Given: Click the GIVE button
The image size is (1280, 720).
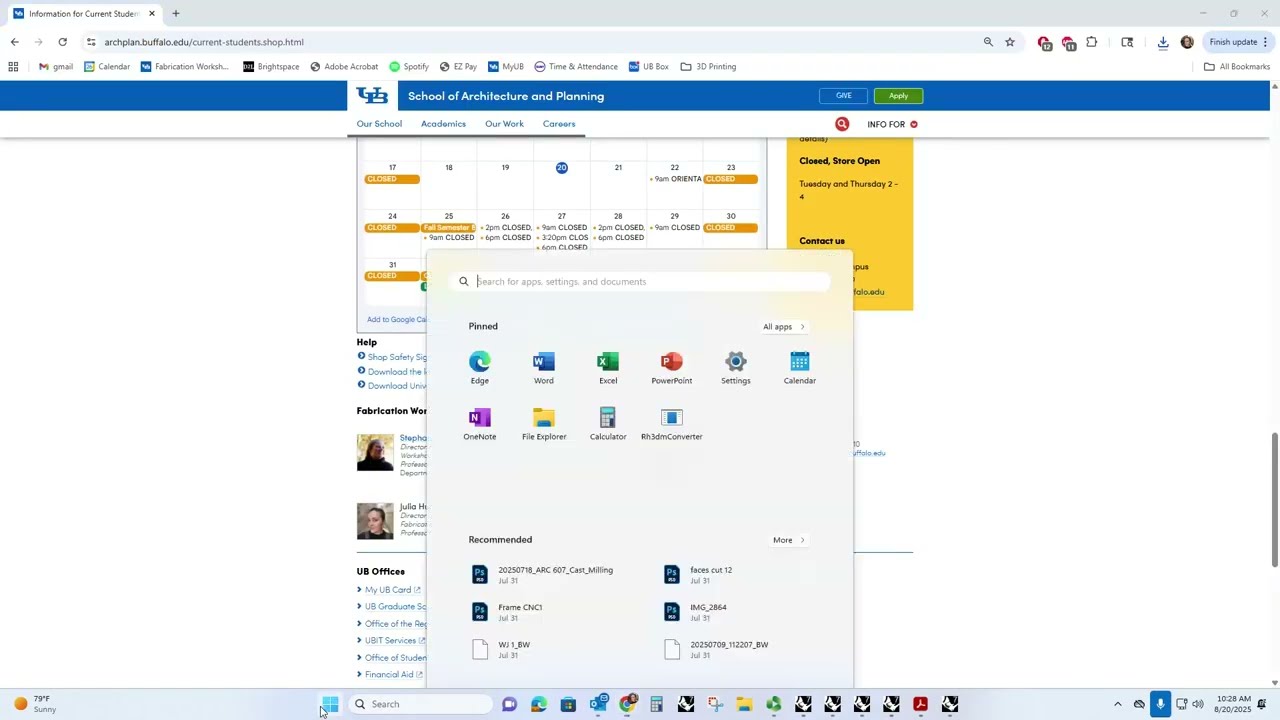Looking at the screenshot, I should click(x=843, y=96).
